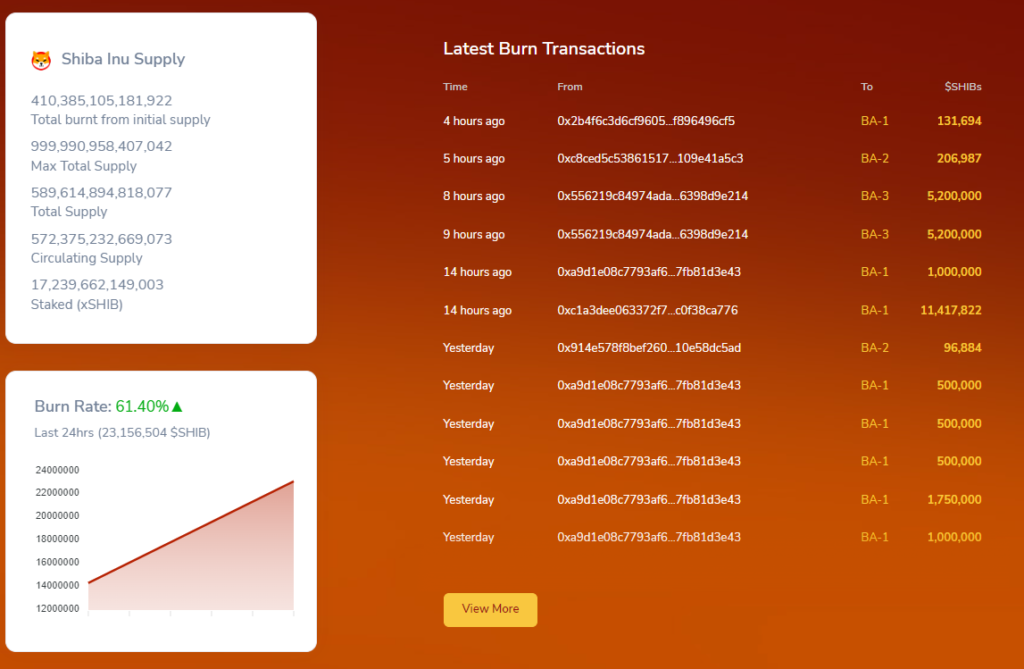Viewport: 1024px width, 669px height.
Task: Click the Shiba Inu logo icon
Action: [x=41, y=60]
